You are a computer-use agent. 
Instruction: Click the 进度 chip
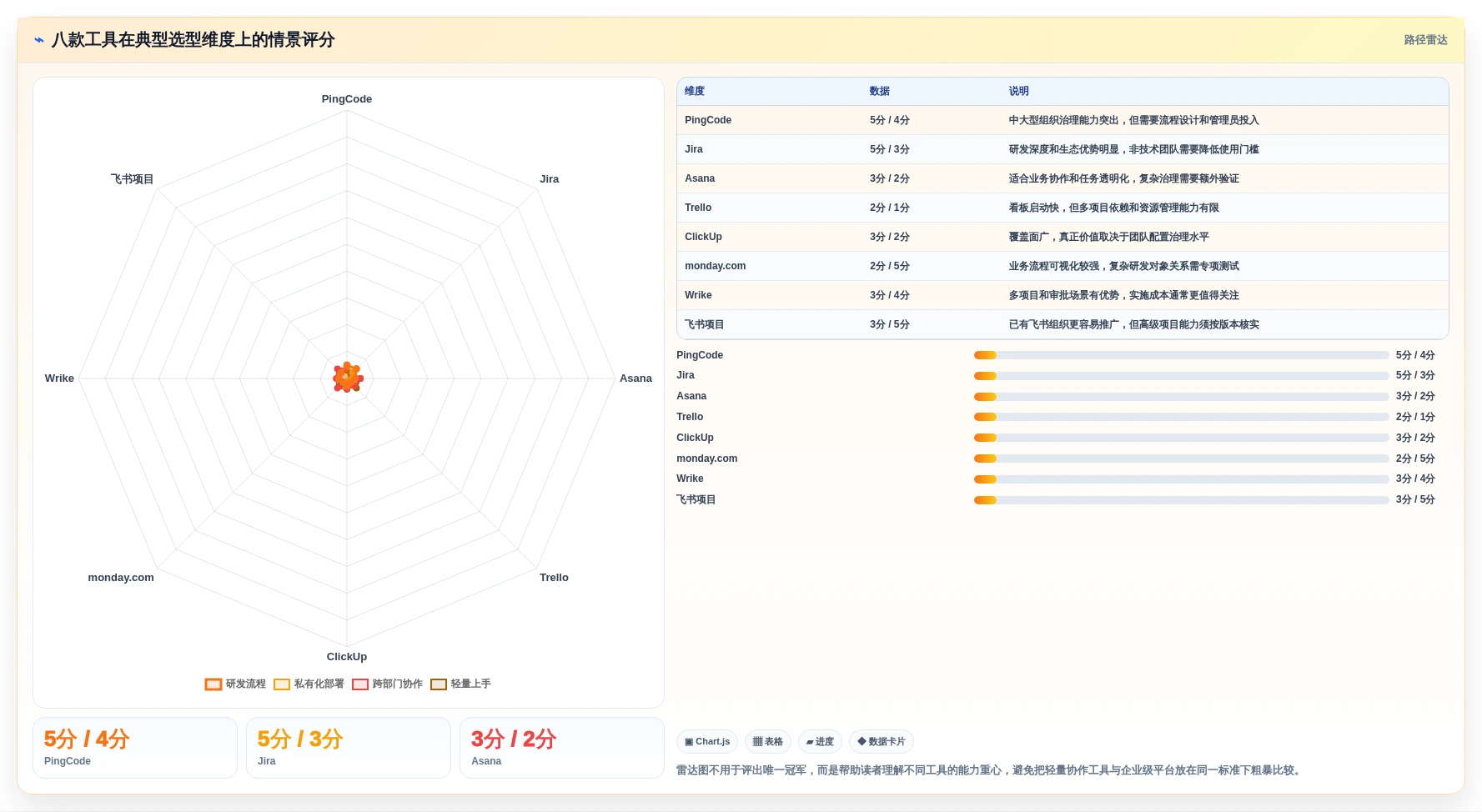coord(820,741)
